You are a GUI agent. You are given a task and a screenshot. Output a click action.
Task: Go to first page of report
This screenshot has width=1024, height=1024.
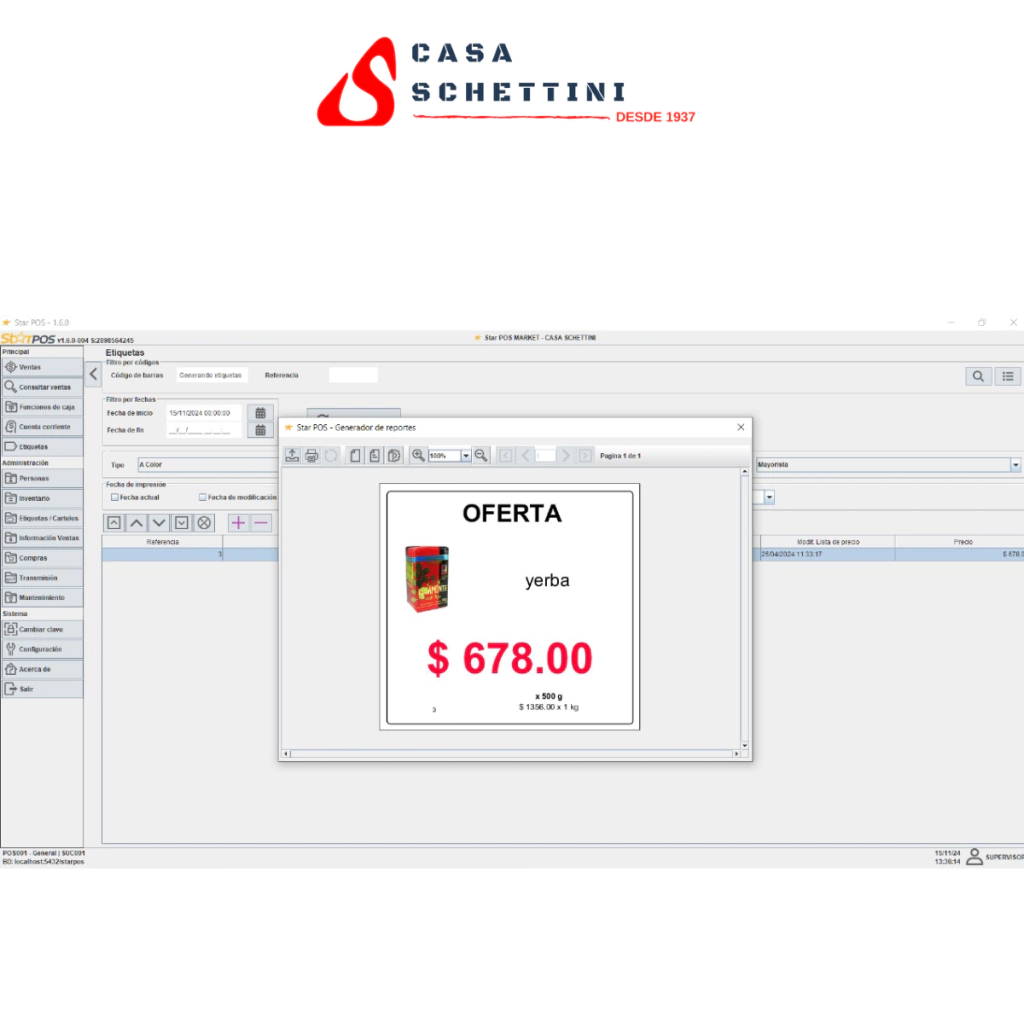[505, 456]
